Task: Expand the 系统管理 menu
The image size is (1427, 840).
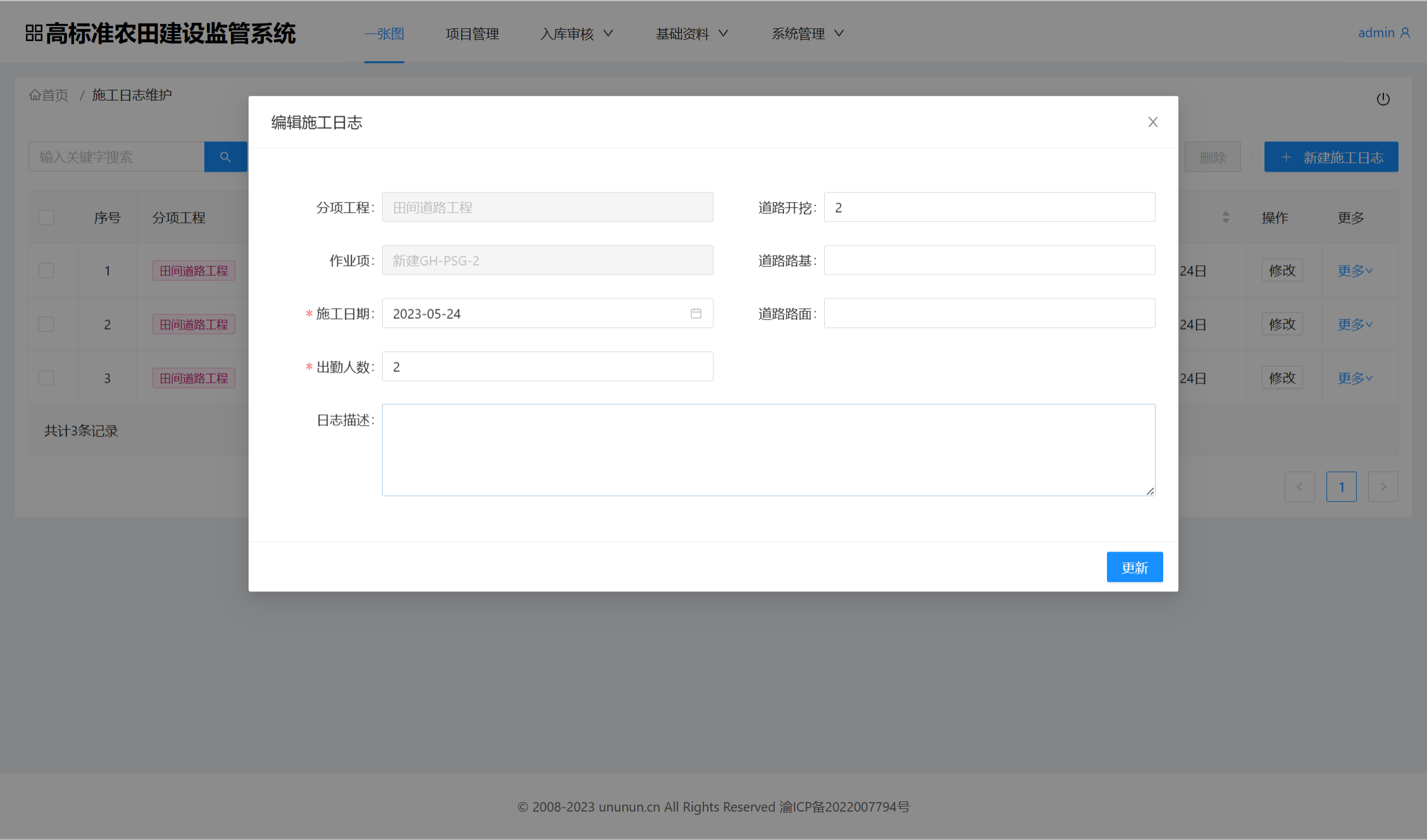Action: tap(808, 34)
